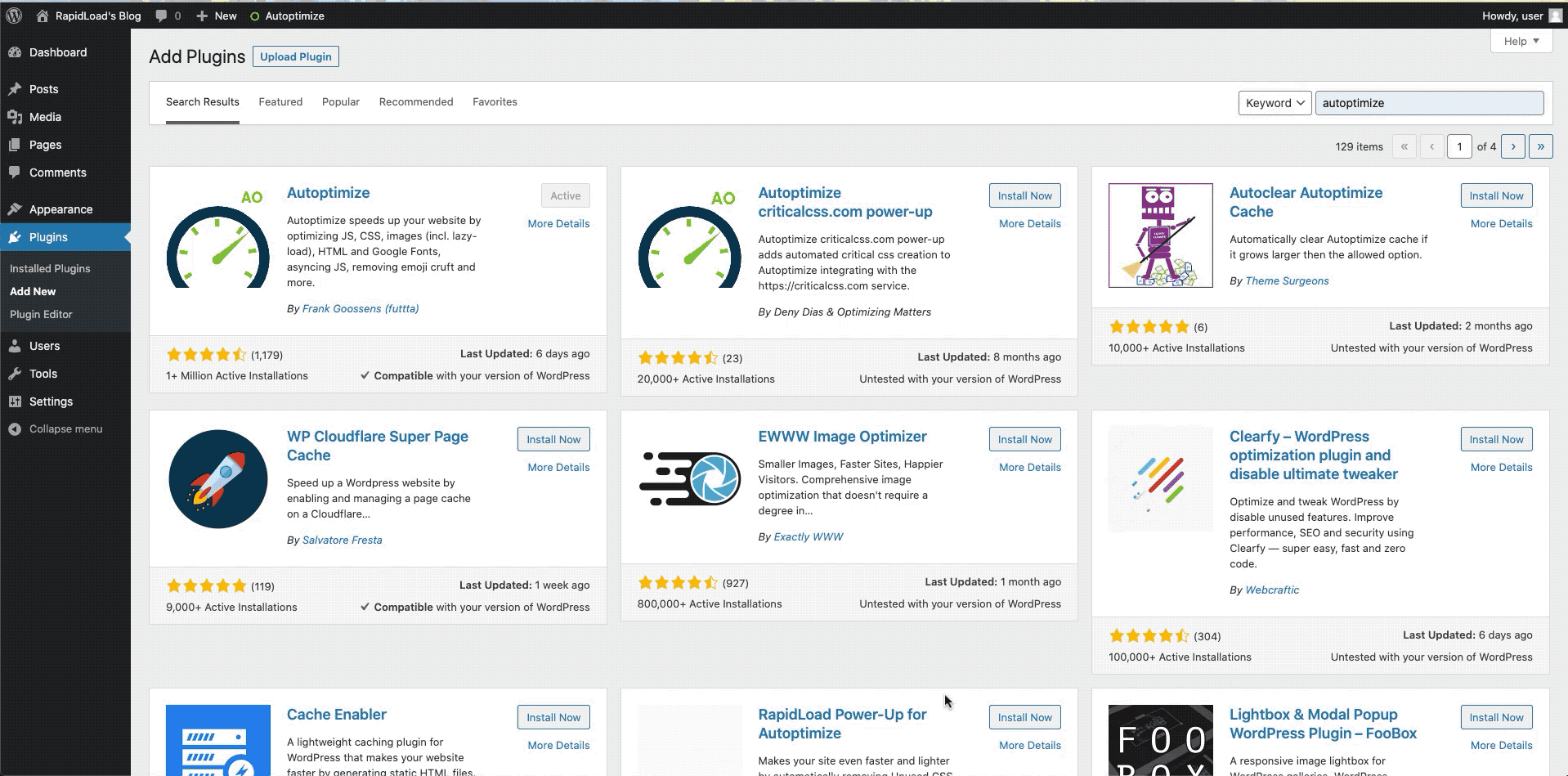
Task: Open the New content menu in admin bar
Action: coord(217,16)
